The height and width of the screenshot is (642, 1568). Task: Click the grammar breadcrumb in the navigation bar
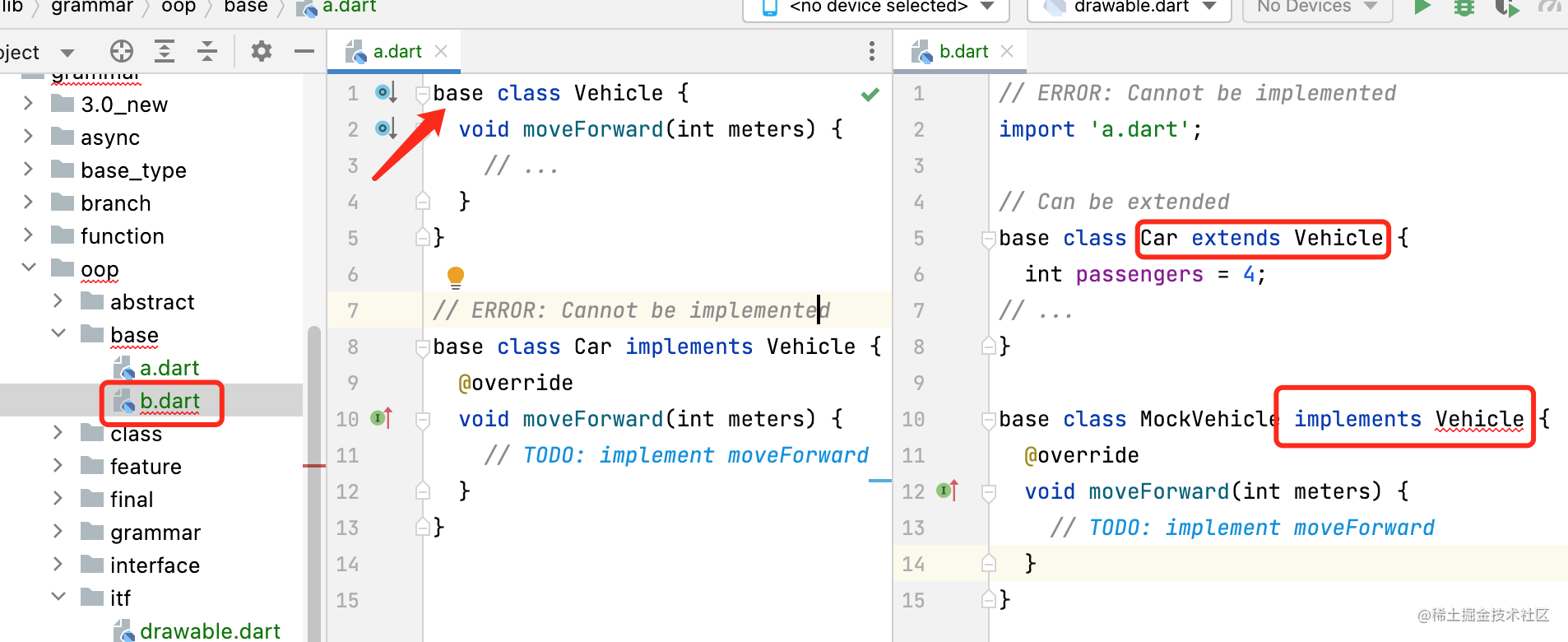[x=92, y=7]
